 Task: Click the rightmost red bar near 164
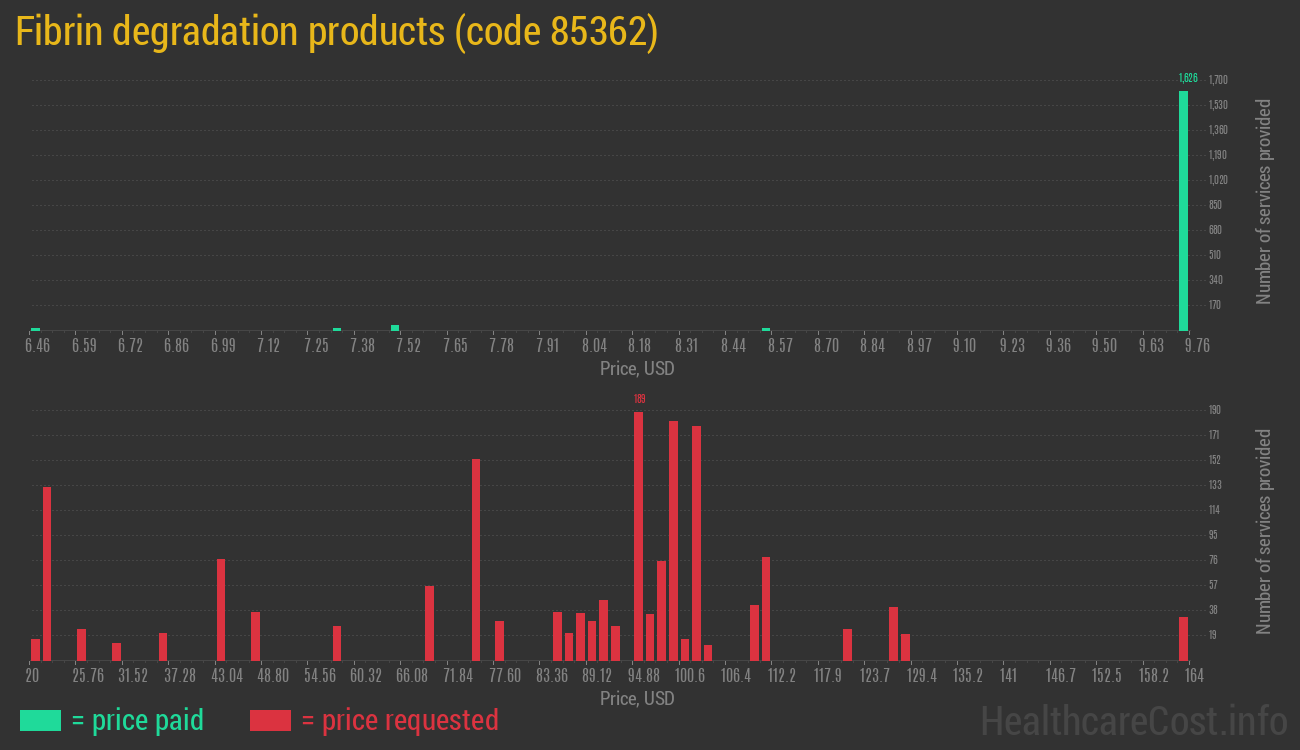pos(1183,638)
